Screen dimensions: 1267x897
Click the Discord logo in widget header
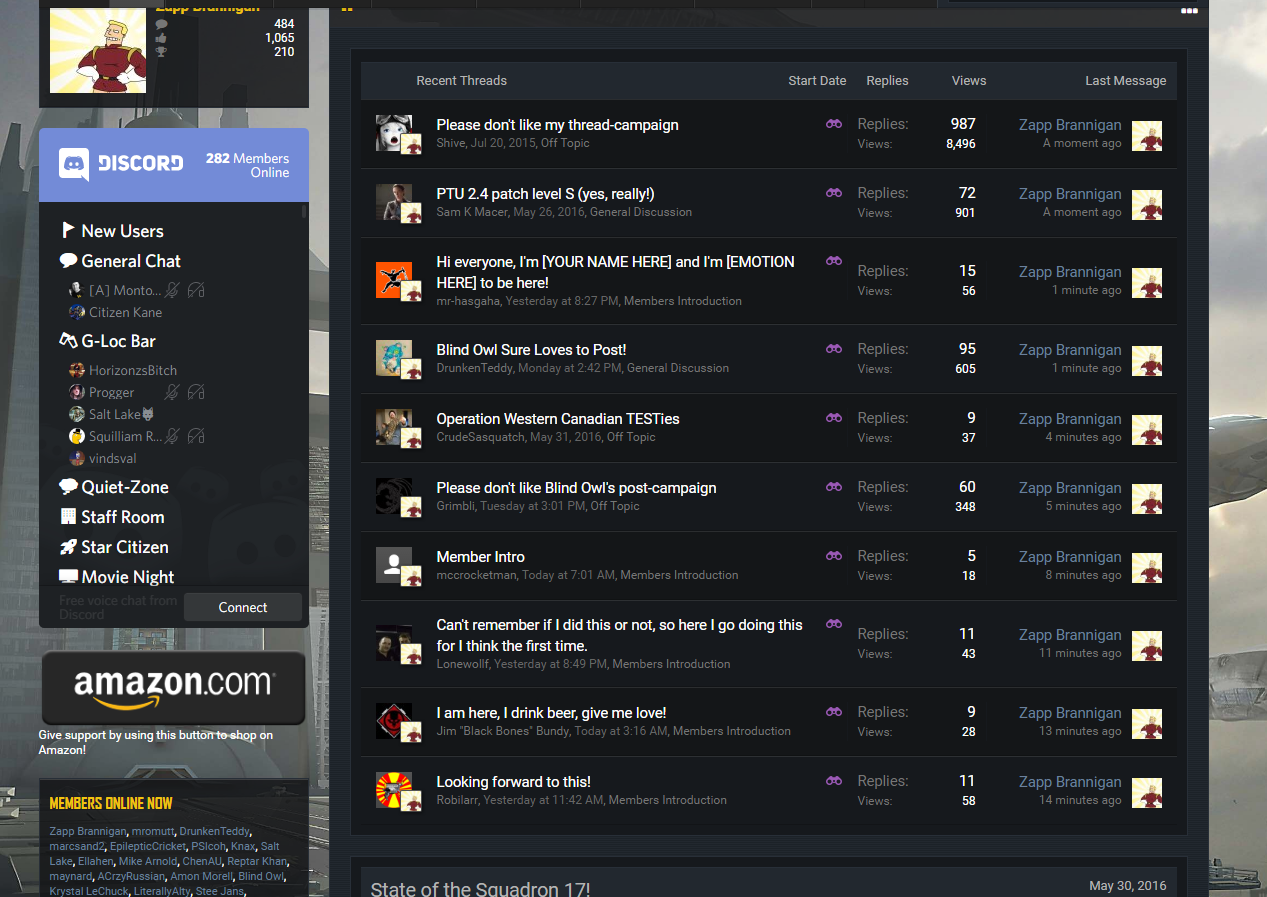point(121,164)
